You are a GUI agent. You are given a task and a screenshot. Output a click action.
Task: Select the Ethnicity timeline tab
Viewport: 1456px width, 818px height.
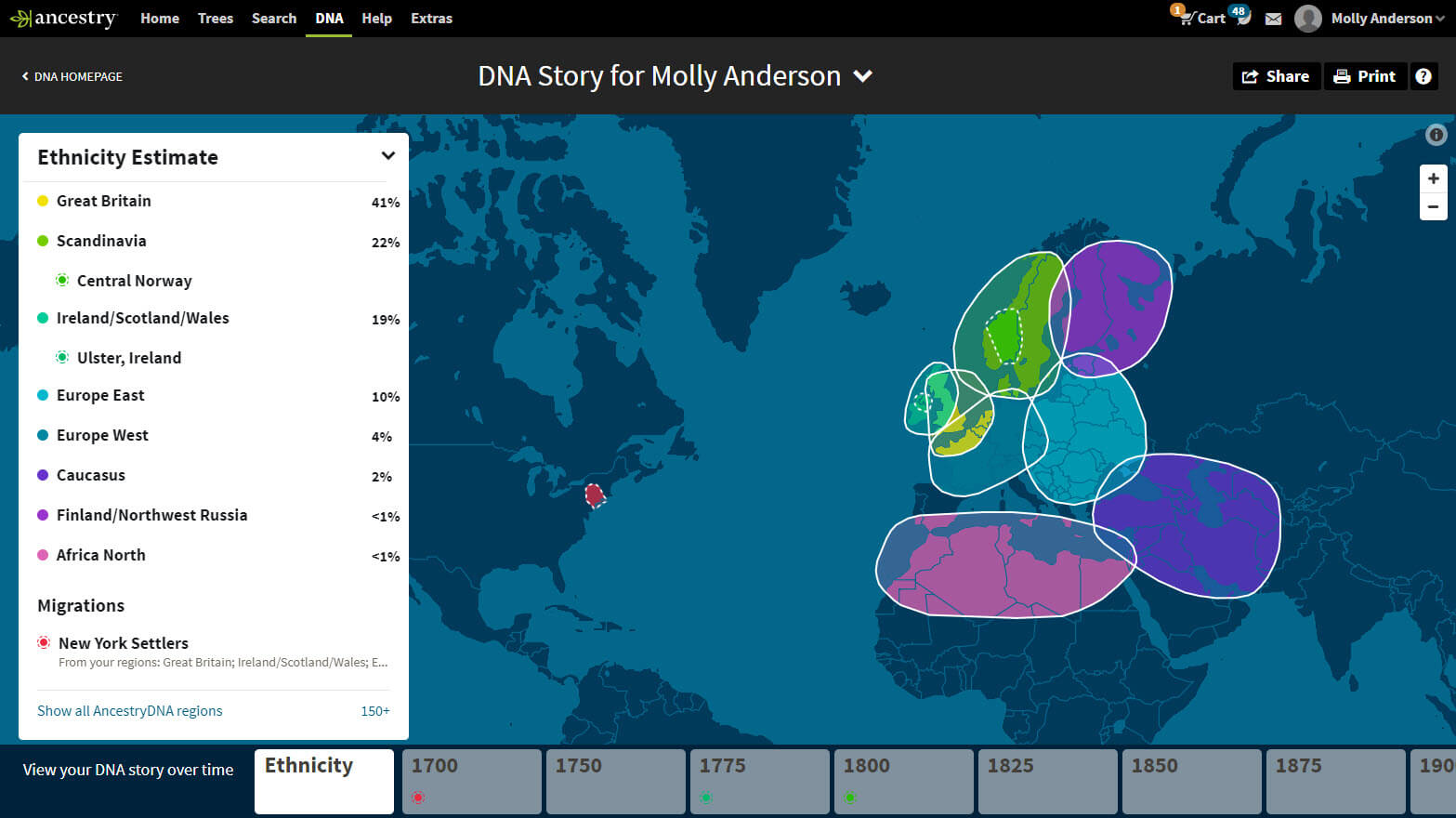tap(324, 782)
